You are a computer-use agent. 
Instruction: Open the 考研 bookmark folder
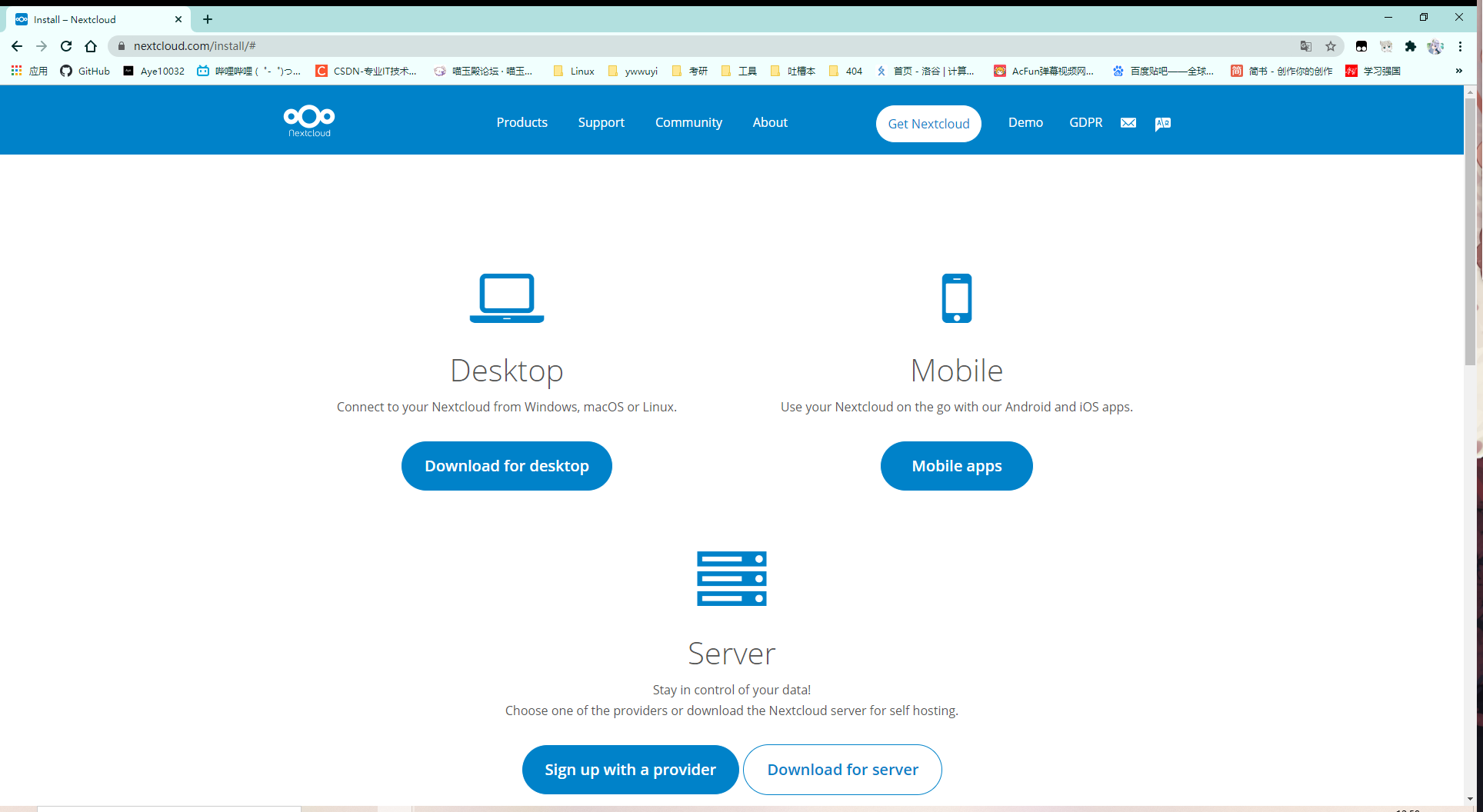tap(690, 71)
